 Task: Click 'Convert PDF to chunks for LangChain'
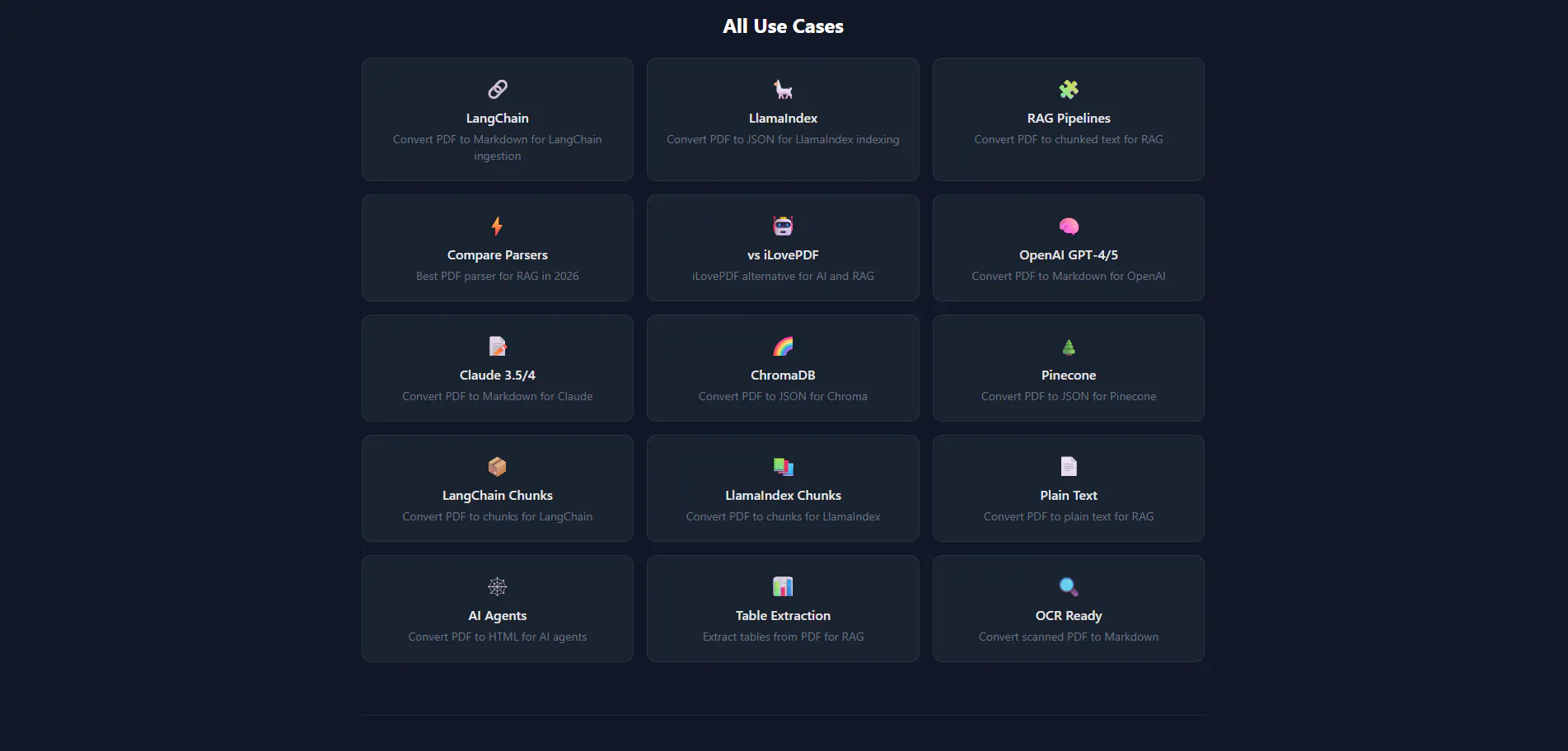click(x=498, y=517)
